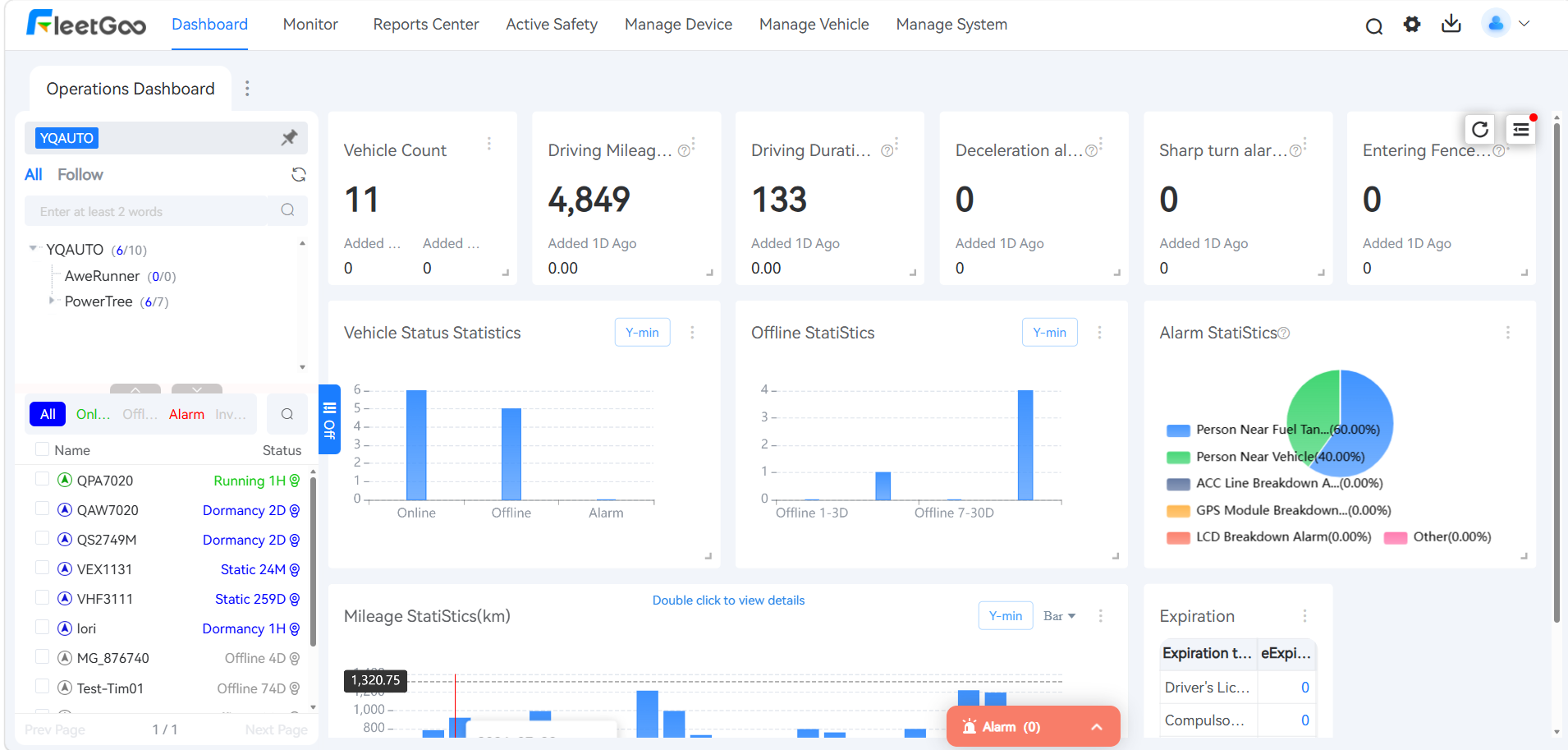Open user account dropdown arrow
Screen dimensions: 1568x750
(x=1524, y=24)
